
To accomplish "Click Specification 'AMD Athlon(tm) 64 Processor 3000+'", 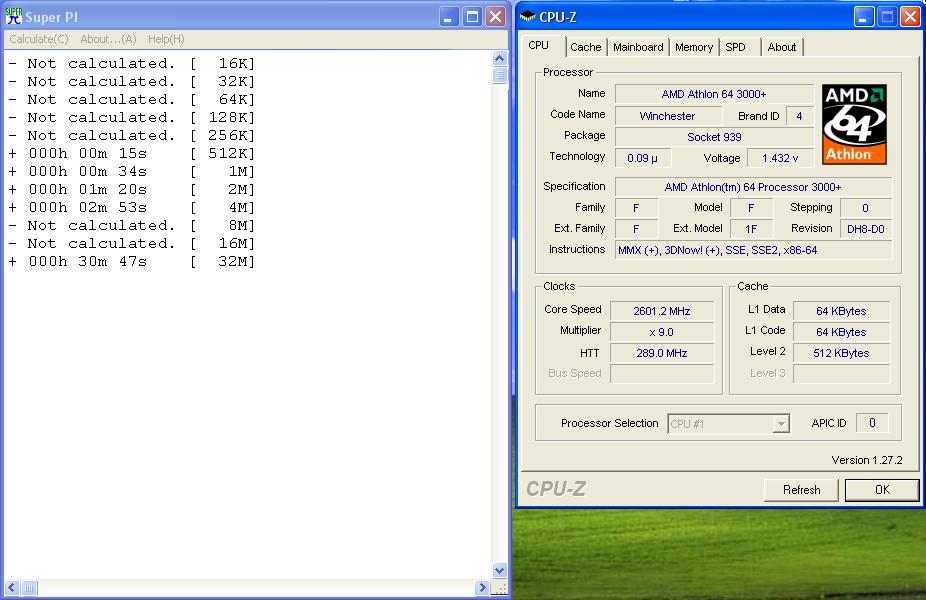I will (753, 187).
